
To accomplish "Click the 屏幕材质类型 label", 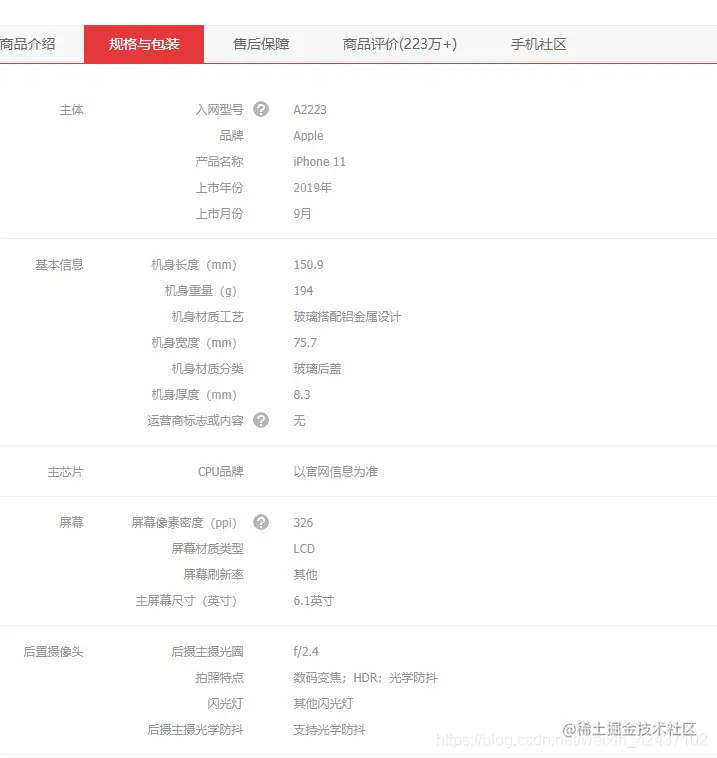I will pos(207,549).
